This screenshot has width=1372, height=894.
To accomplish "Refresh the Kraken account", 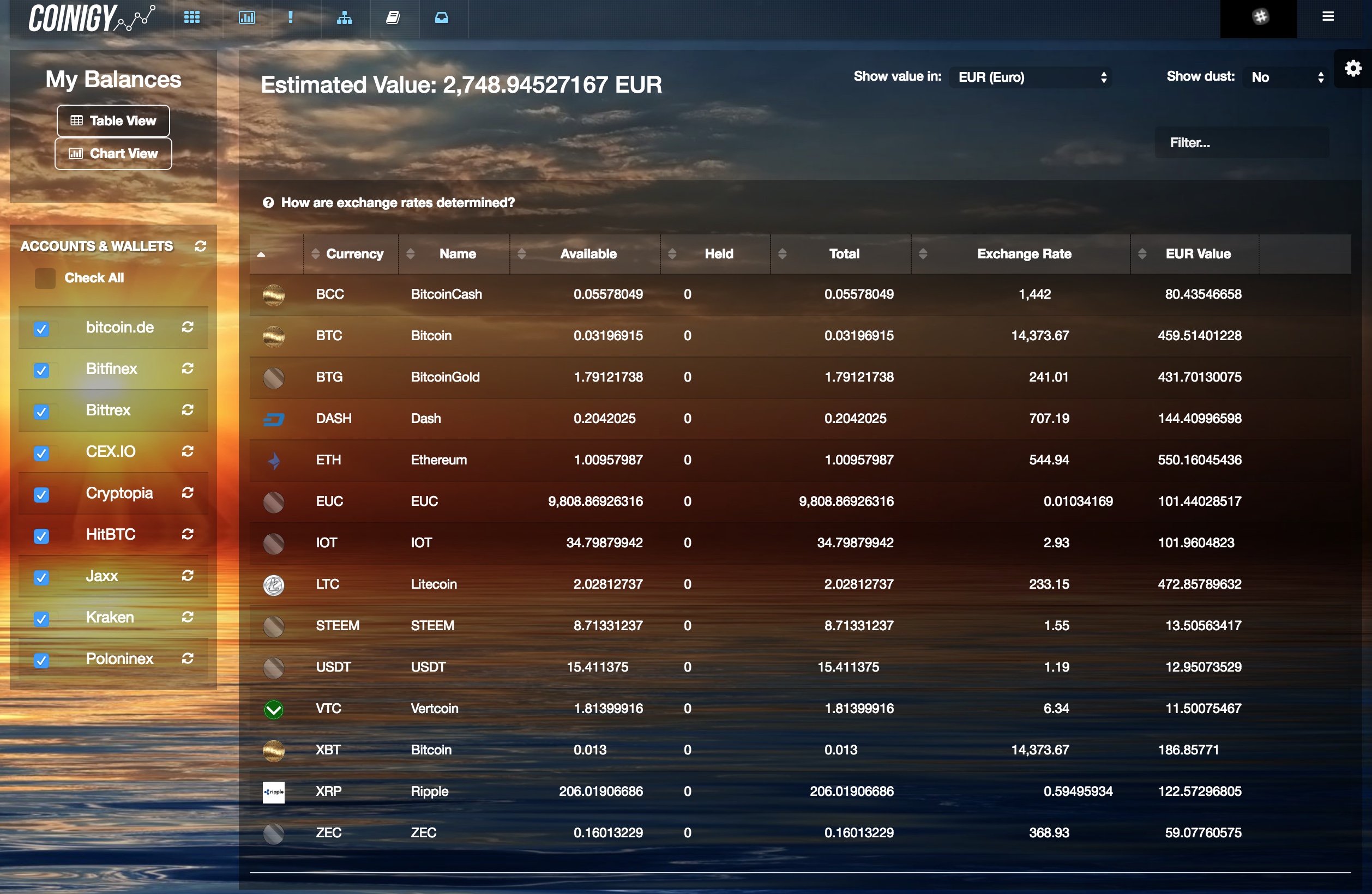I will coord(188,617).
